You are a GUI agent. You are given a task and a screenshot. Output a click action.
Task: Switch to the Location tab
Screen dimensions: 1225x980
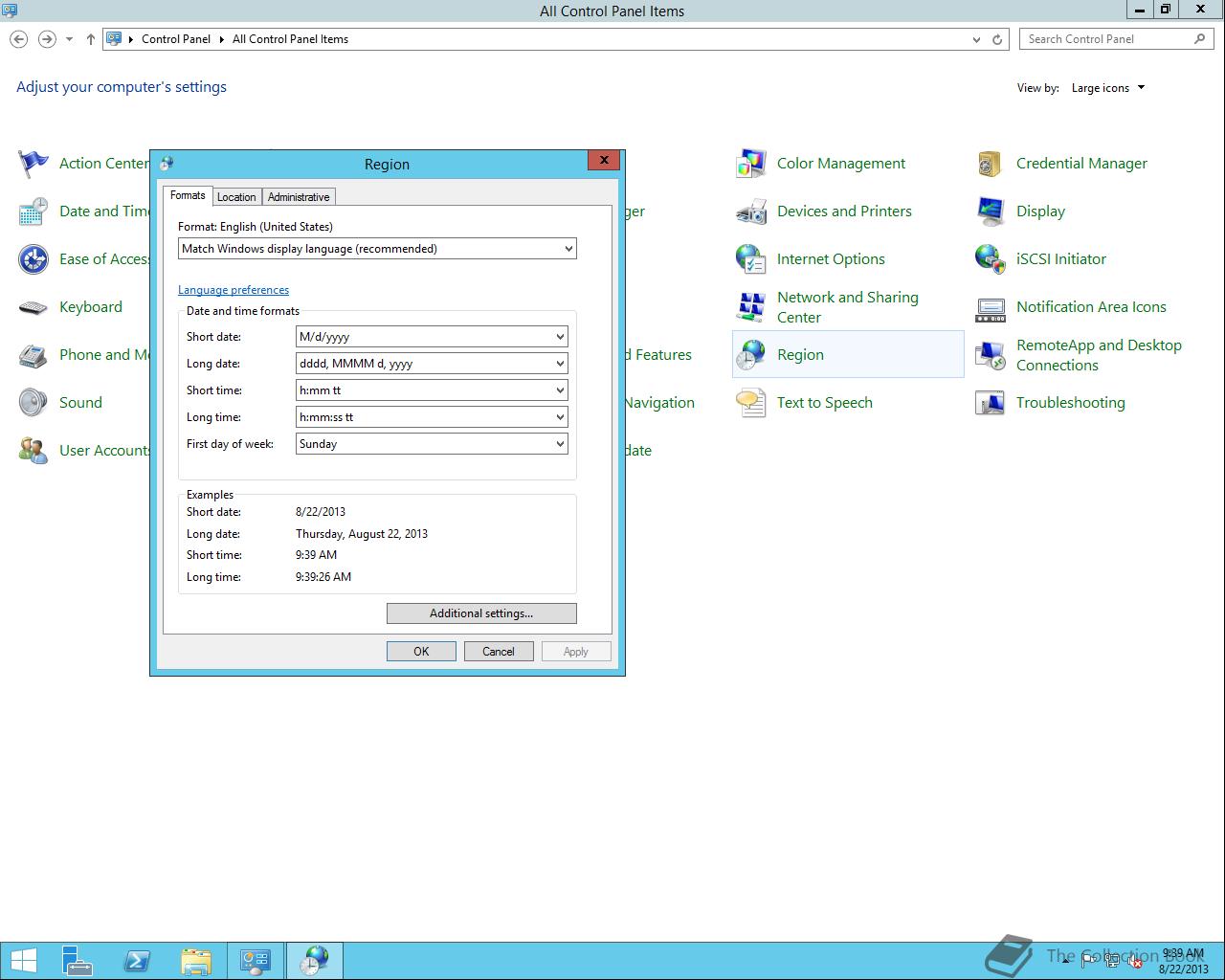pyautogui.click(x=236, y=197)
